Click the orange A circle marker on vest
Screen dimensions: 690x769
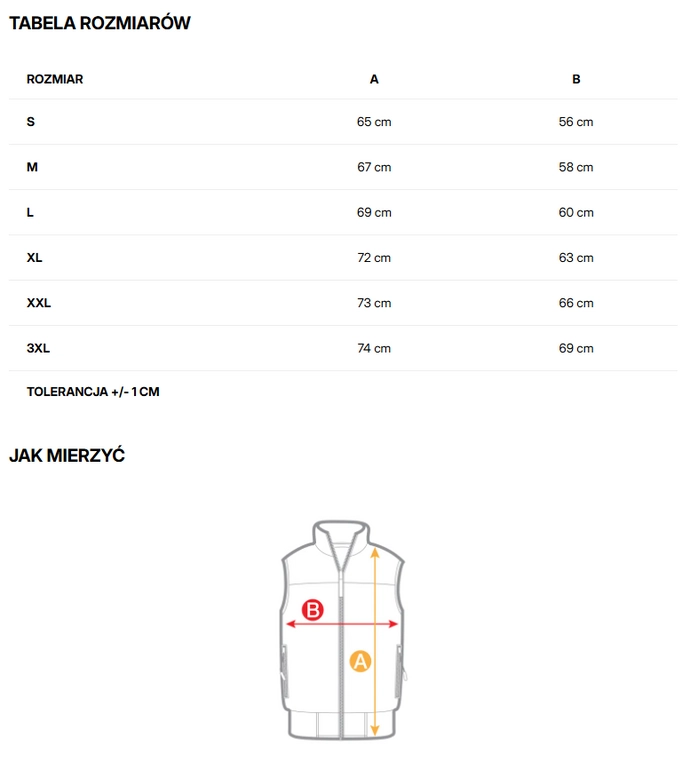360,661
